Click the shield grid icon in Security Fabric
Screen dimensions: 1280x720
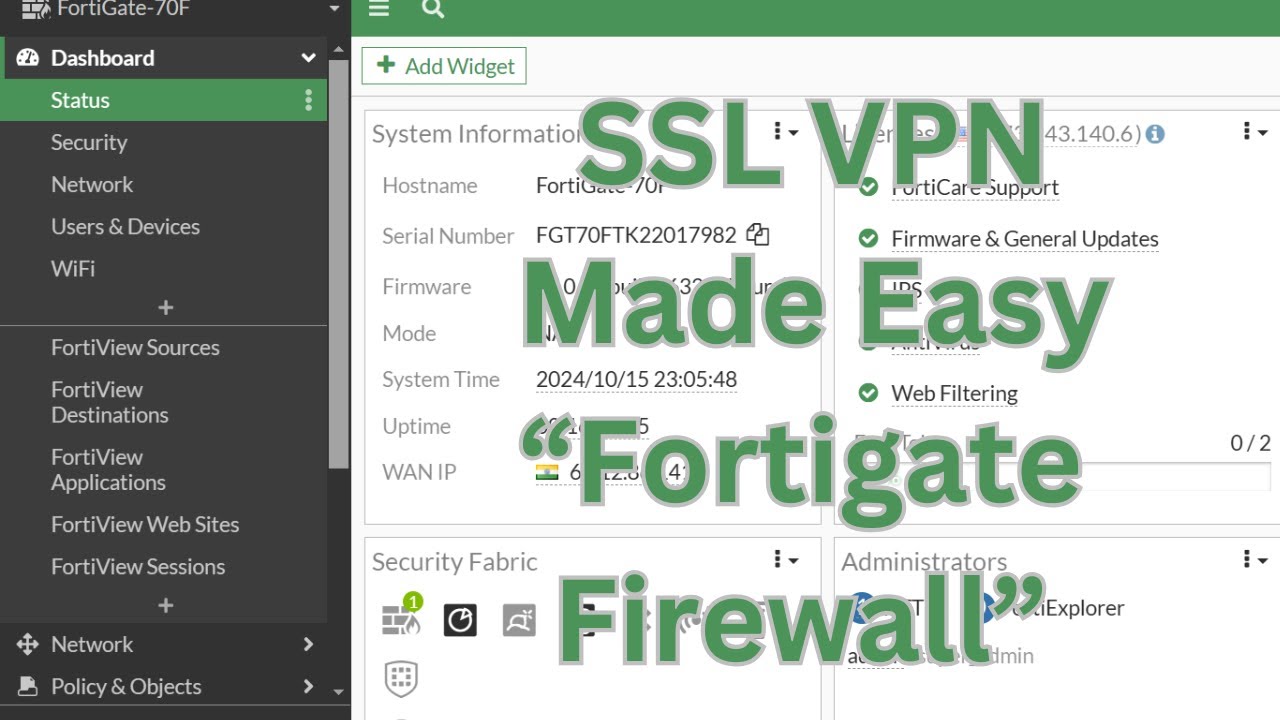click(401, 678)
